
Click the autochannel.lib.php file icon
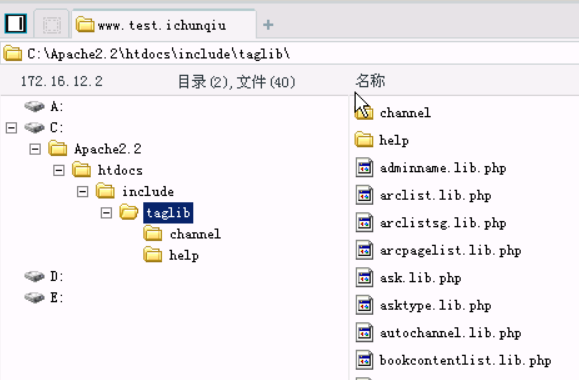pyautogui.click(x=364, y=333)
